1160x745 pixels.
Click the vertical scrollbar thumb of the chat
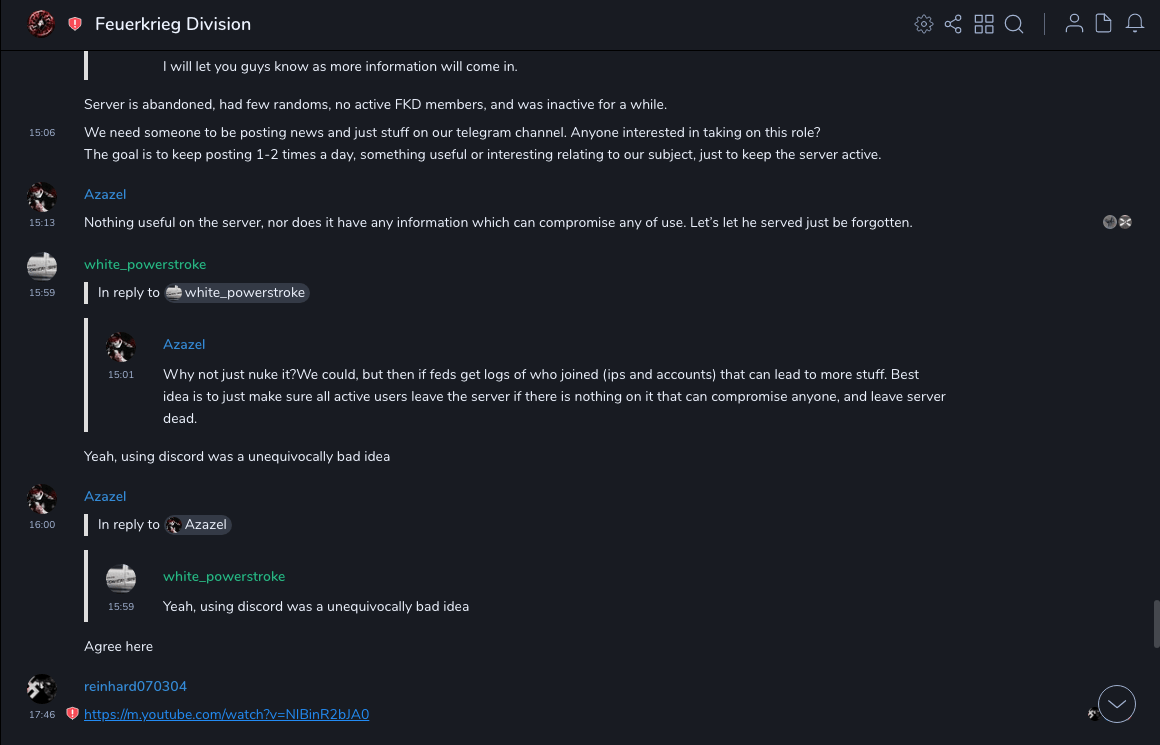click(x=1156, y=624)
